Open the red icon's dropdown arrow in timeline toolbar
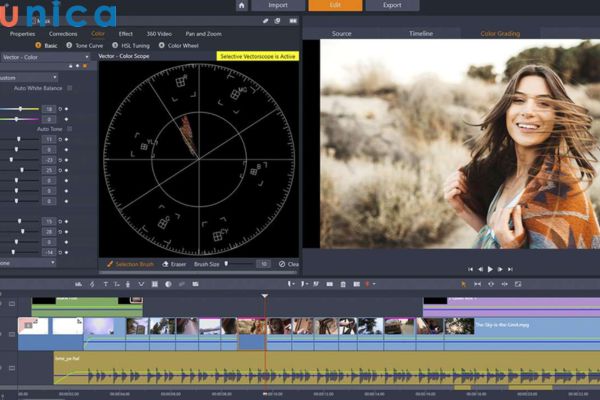 (374, 284)
